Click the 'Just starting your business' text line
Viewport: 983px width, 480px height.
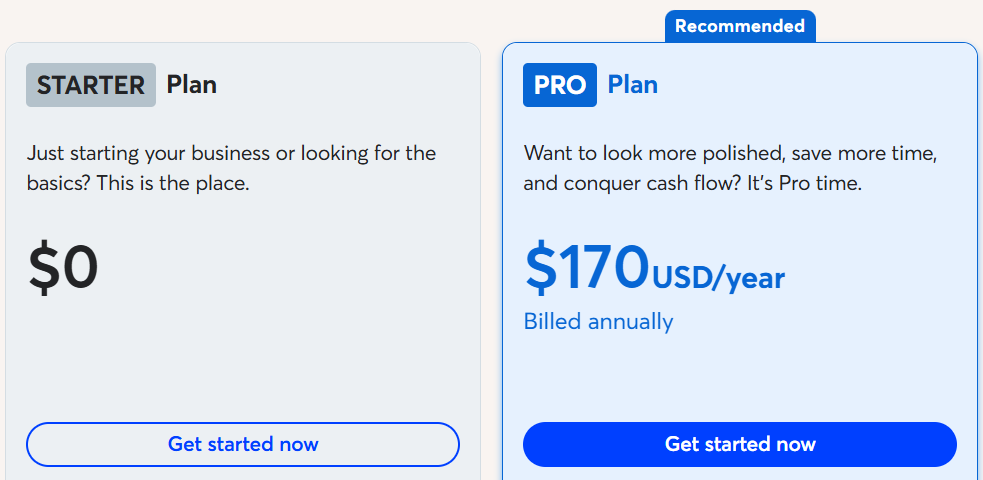tap(231, 154)
